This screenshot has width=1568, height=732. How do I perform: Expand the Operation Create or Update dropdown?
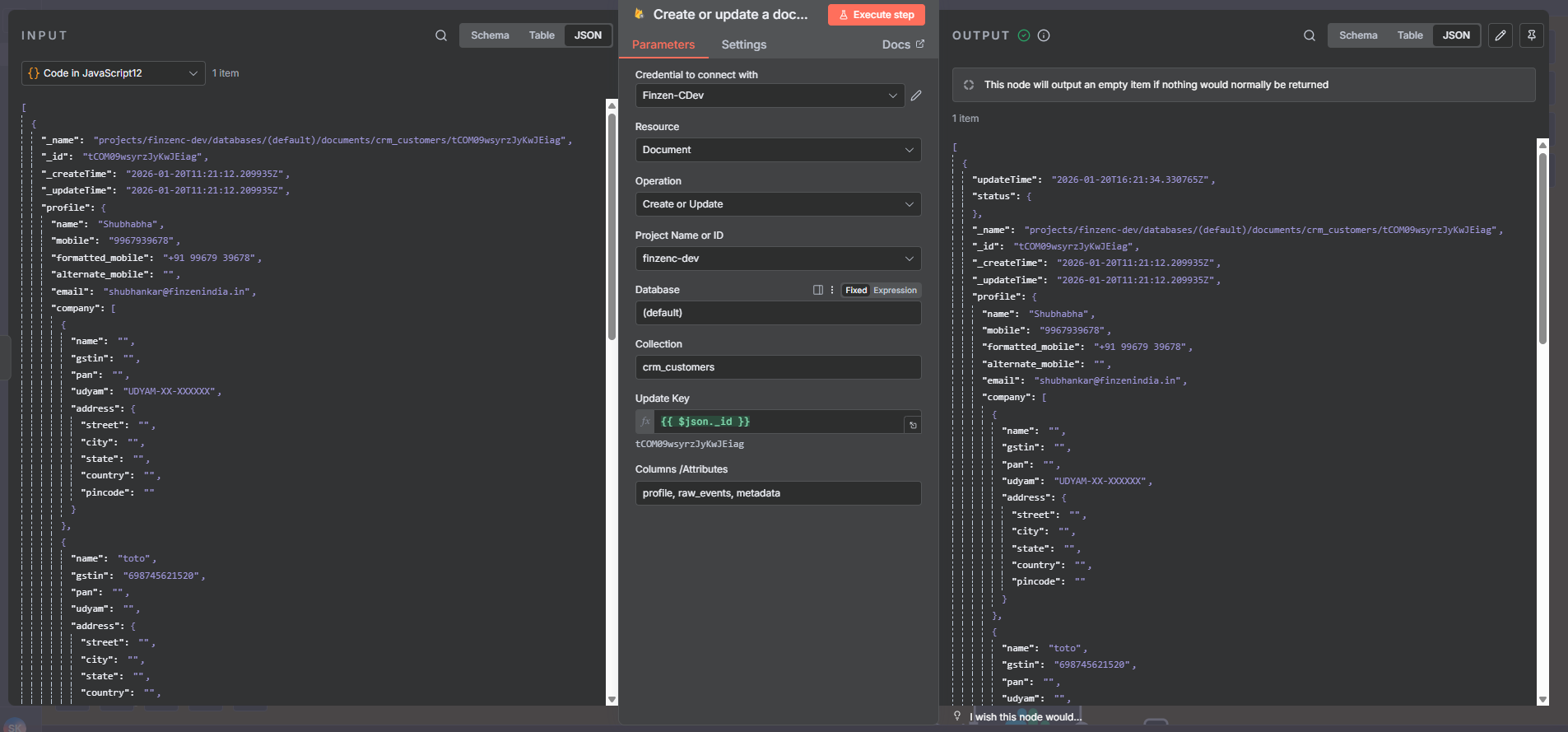(x=777, y=204)
